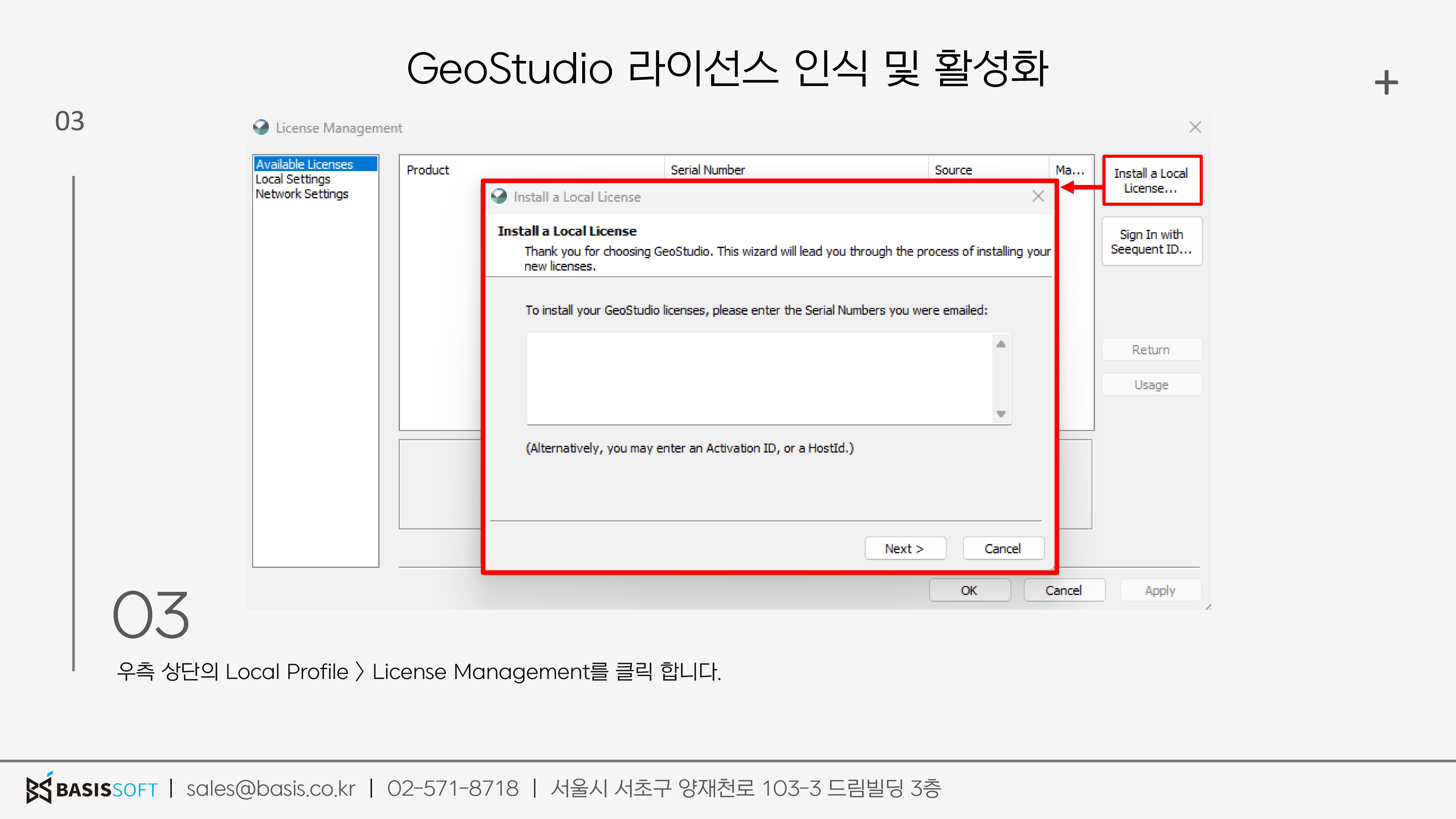Click inside the Serial Numbers text box
This screenshot has height=819, width=1456.
[759, 379]
